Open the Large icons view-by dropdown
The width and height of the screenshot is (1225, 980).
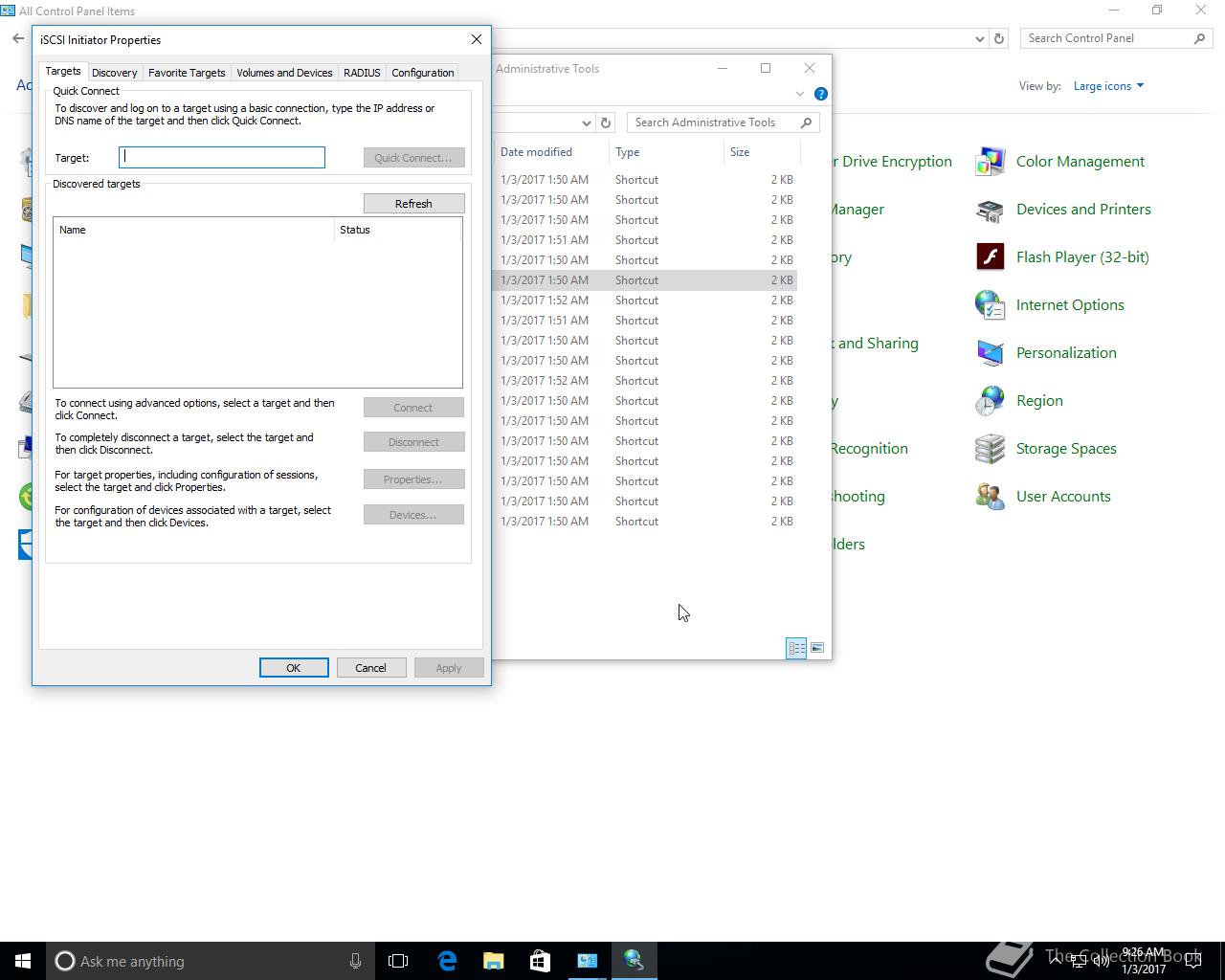pos(1108,86)
